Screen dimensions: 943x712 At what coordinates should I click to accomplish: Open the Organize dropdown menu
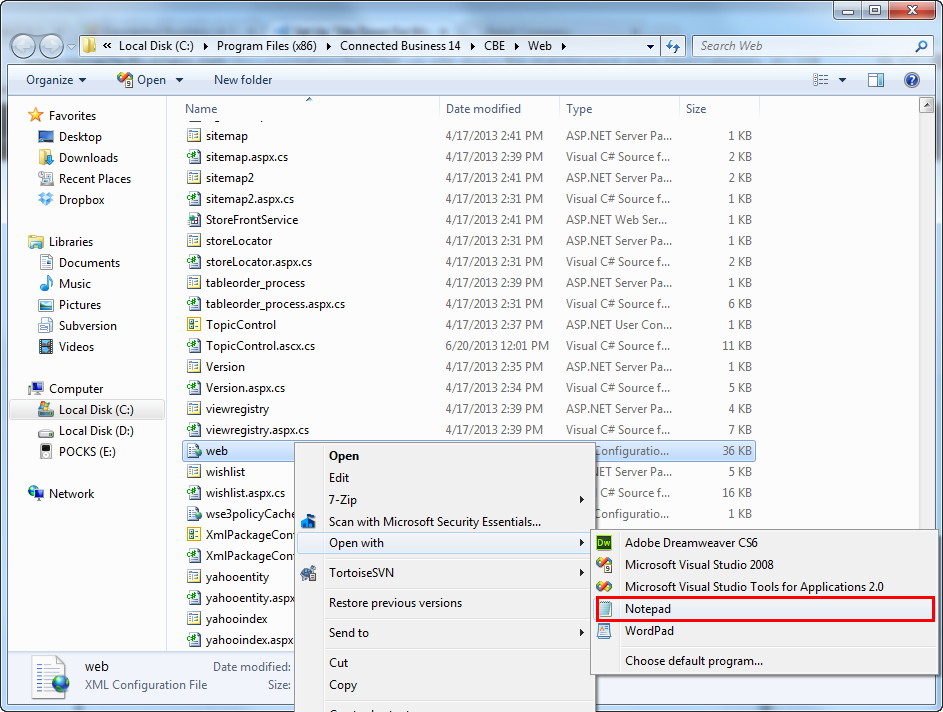[56, 80]
